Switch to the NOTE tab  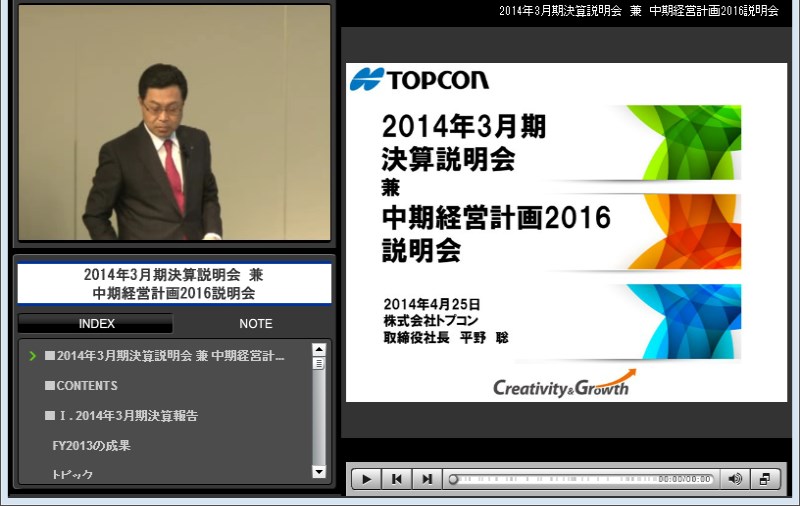point(255,323)
